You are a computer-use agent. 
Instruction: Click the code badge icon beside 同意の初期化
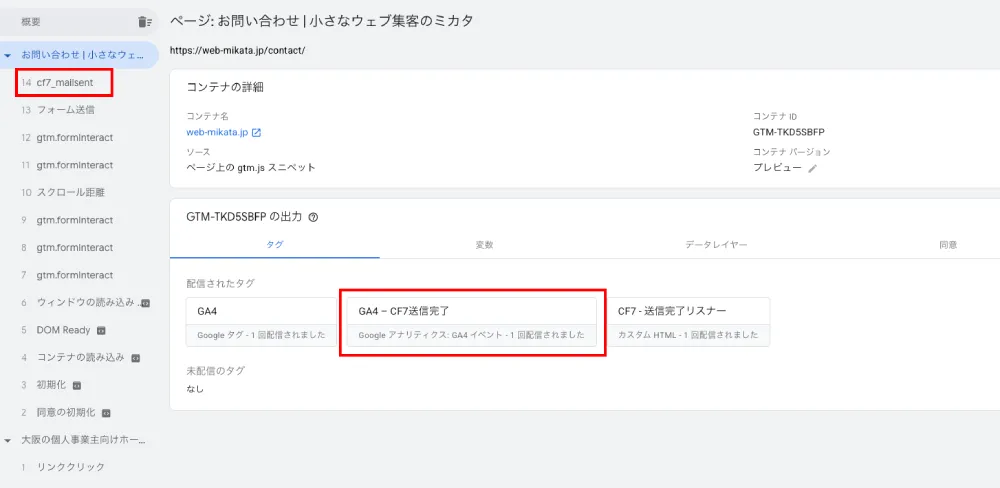tap(107, 413)
